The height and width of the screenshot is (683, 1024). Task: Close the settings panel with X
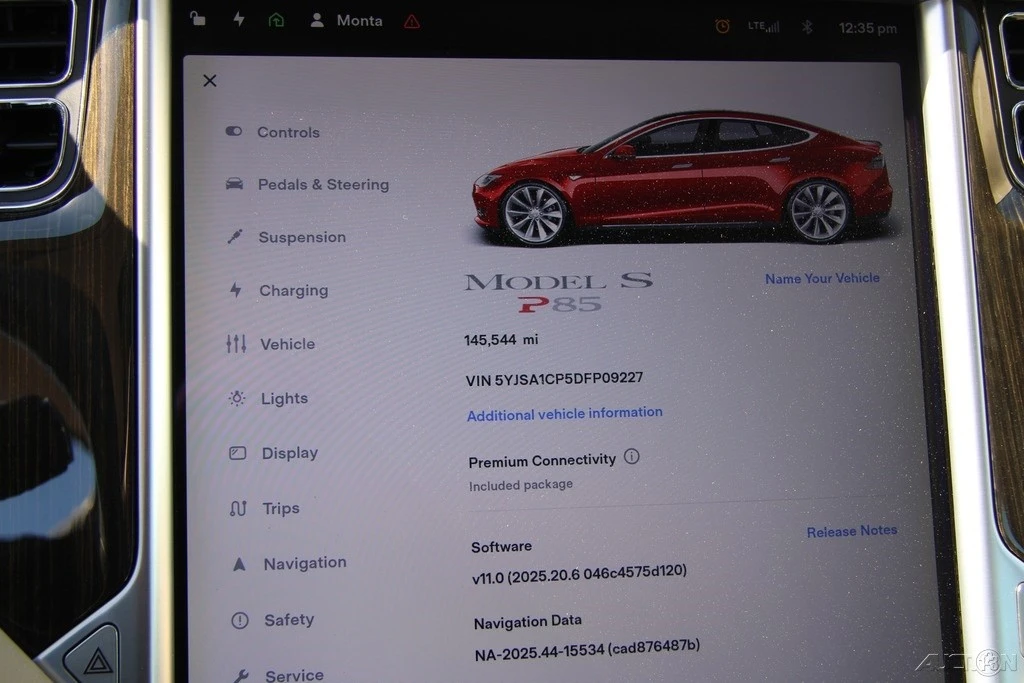pos(210,80)
